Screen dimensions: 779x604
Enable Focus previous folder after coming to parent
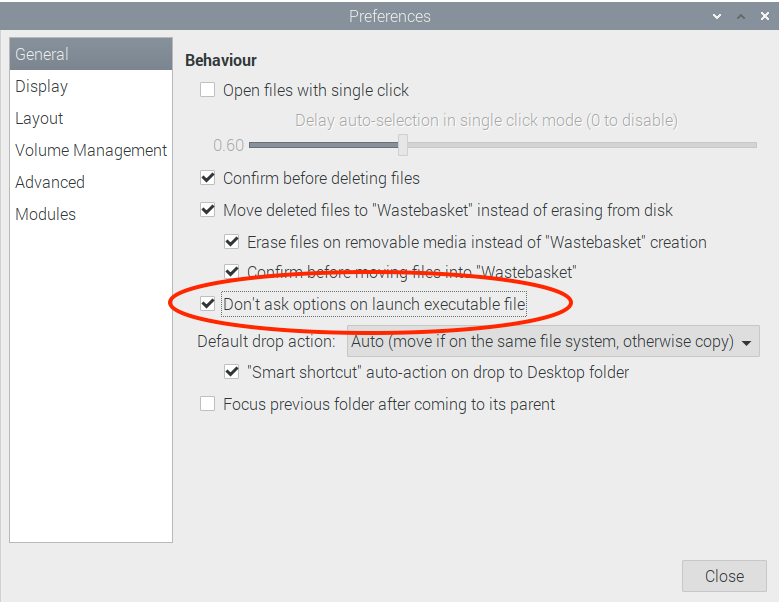click(x=208, y=404)
